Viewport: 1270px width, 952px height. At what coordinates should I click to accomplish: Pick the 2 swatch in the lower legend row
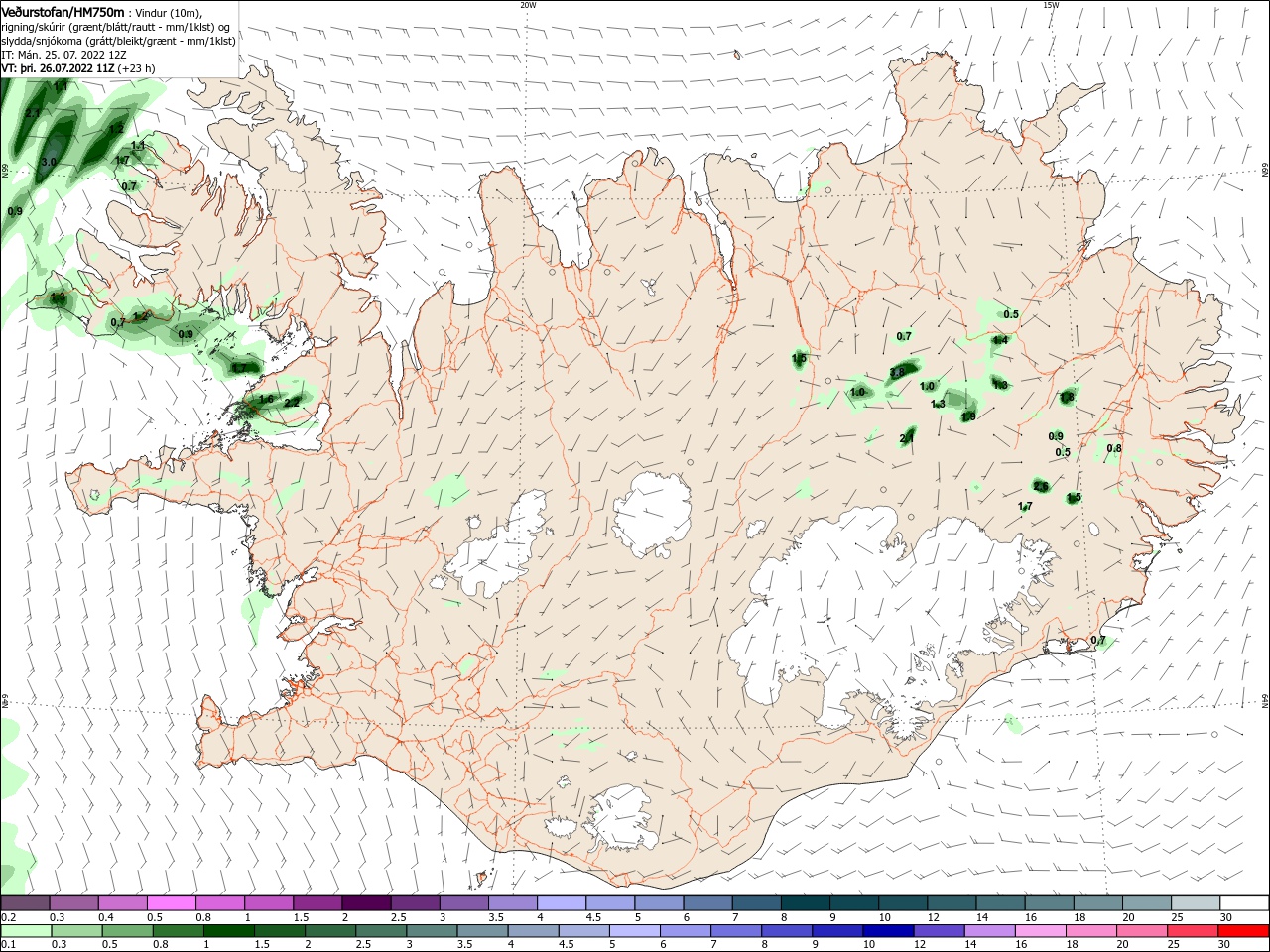click(331, 931)
